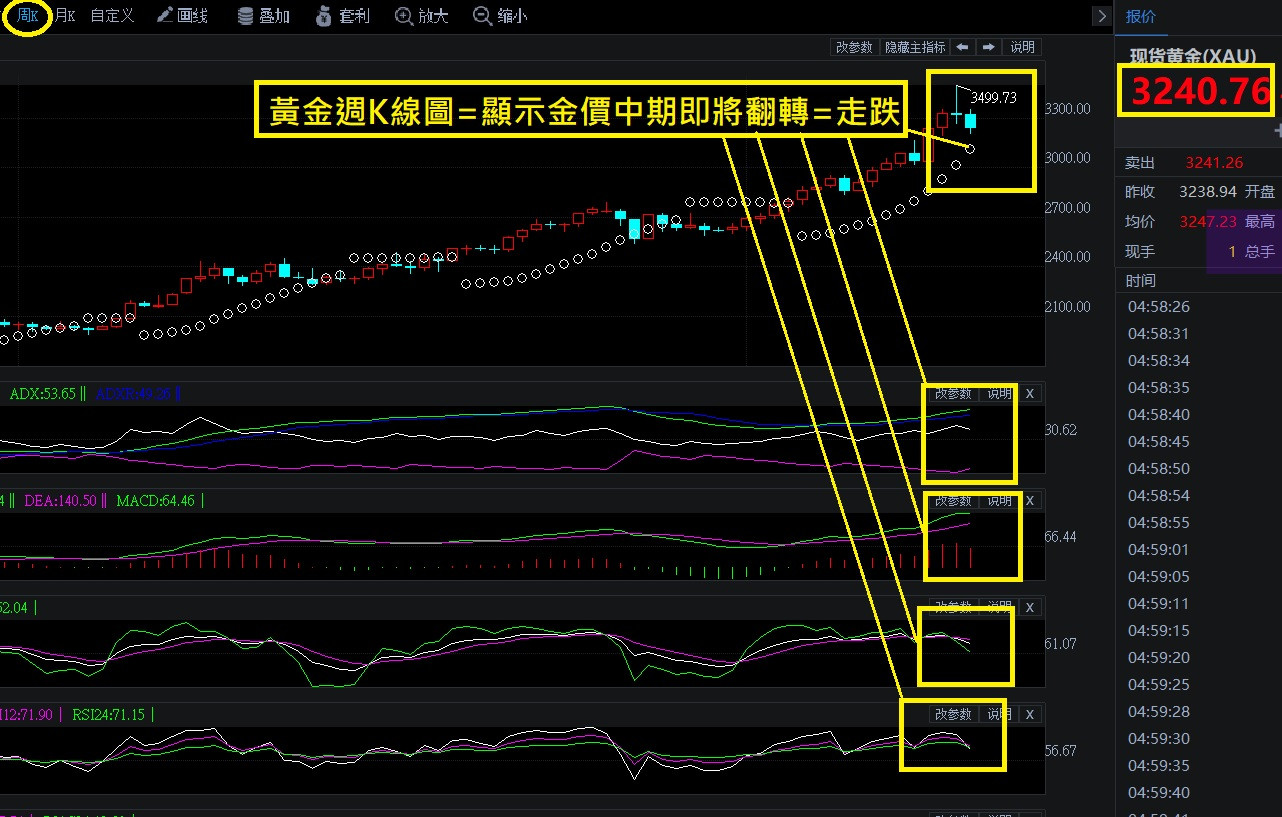The image size is (1282, 817).
Task: Open the 自定义 custom period option
Action: 111,16
